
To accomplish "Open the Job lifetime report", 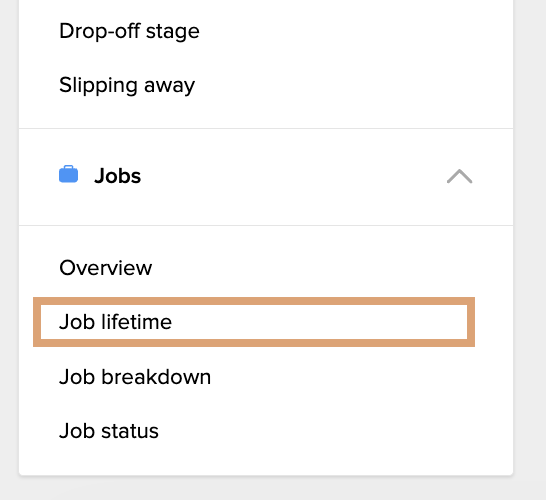I will tap(254, 322).
